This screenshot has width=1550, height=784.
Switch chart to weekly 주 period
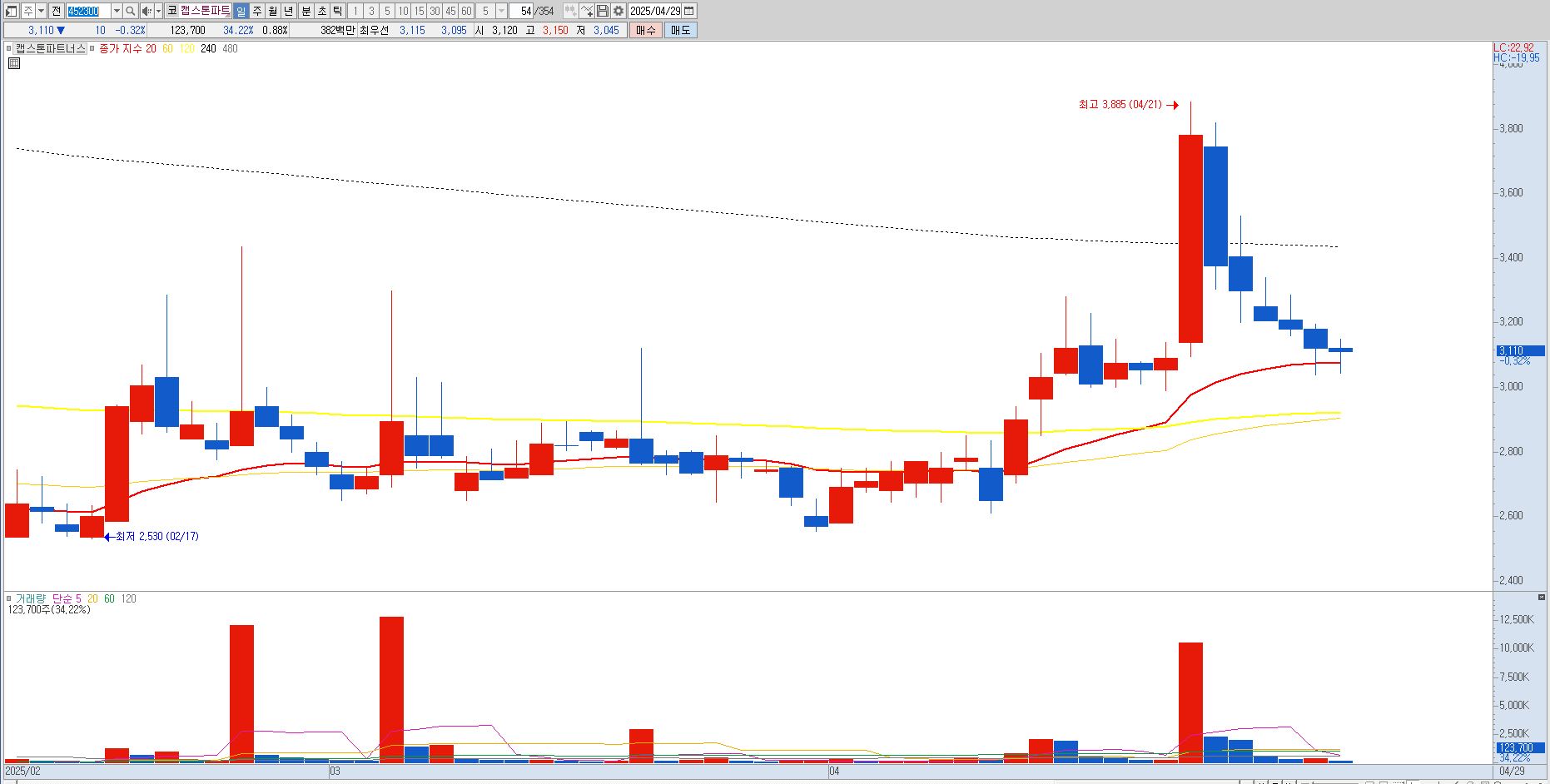pos(256,11)
